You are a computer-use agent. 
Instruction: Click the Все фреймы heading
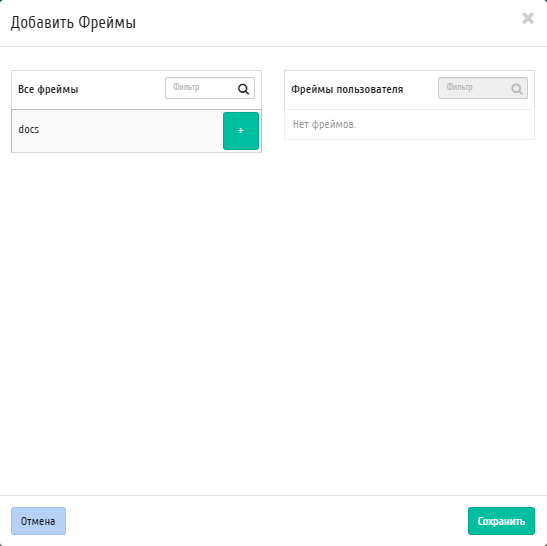(x=48, y=89)
